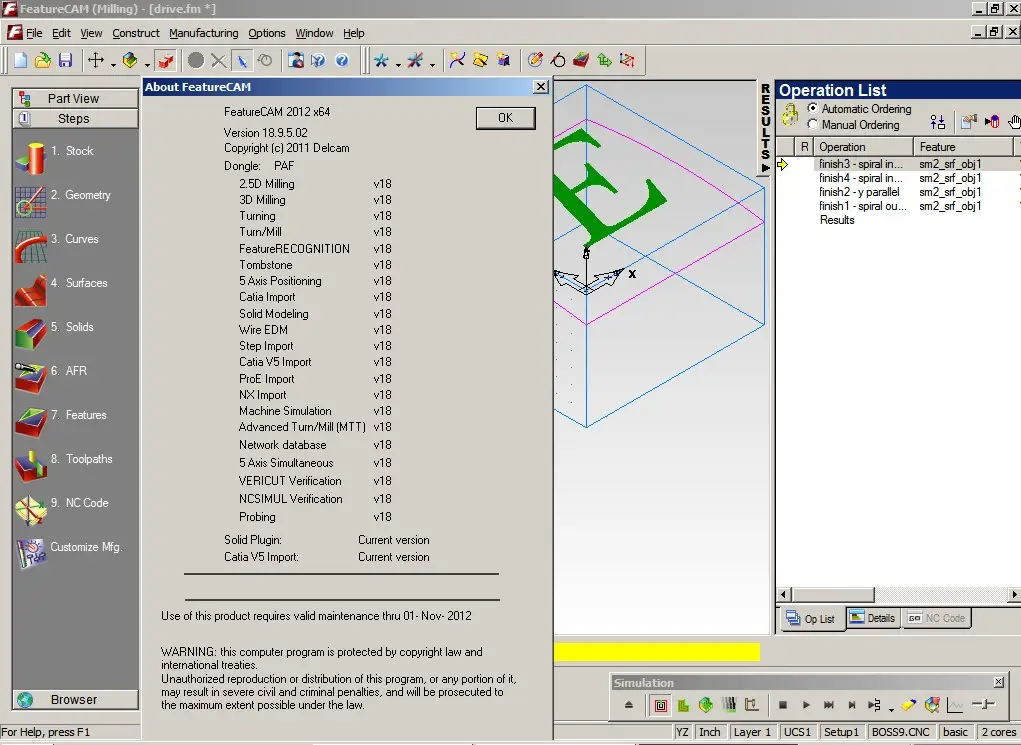
Task: Click the blue question mark help icon
Action: coord(342,61)
